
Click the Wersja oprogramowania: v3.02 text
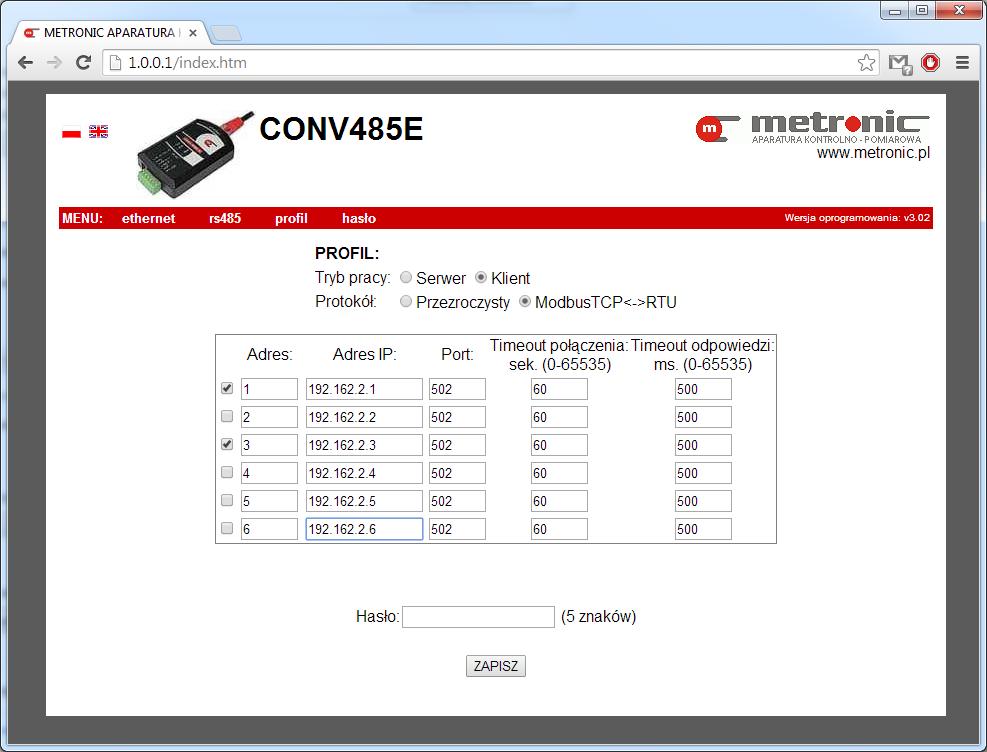tap(857, 218)
